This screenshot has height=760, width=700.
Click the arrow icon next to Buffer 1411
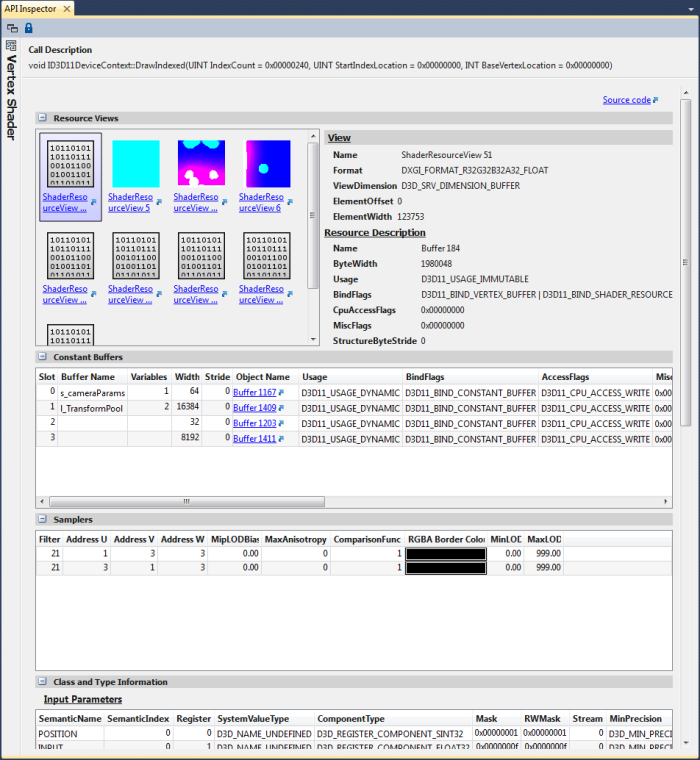[283, 439]
